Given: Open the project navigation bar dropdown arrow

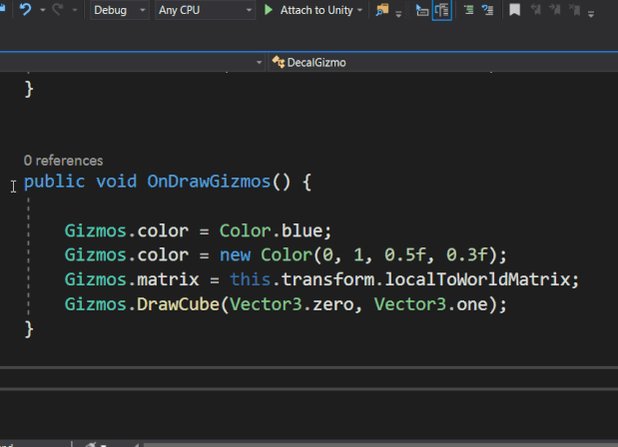Looking at the screenshot, I should point(259,62).
